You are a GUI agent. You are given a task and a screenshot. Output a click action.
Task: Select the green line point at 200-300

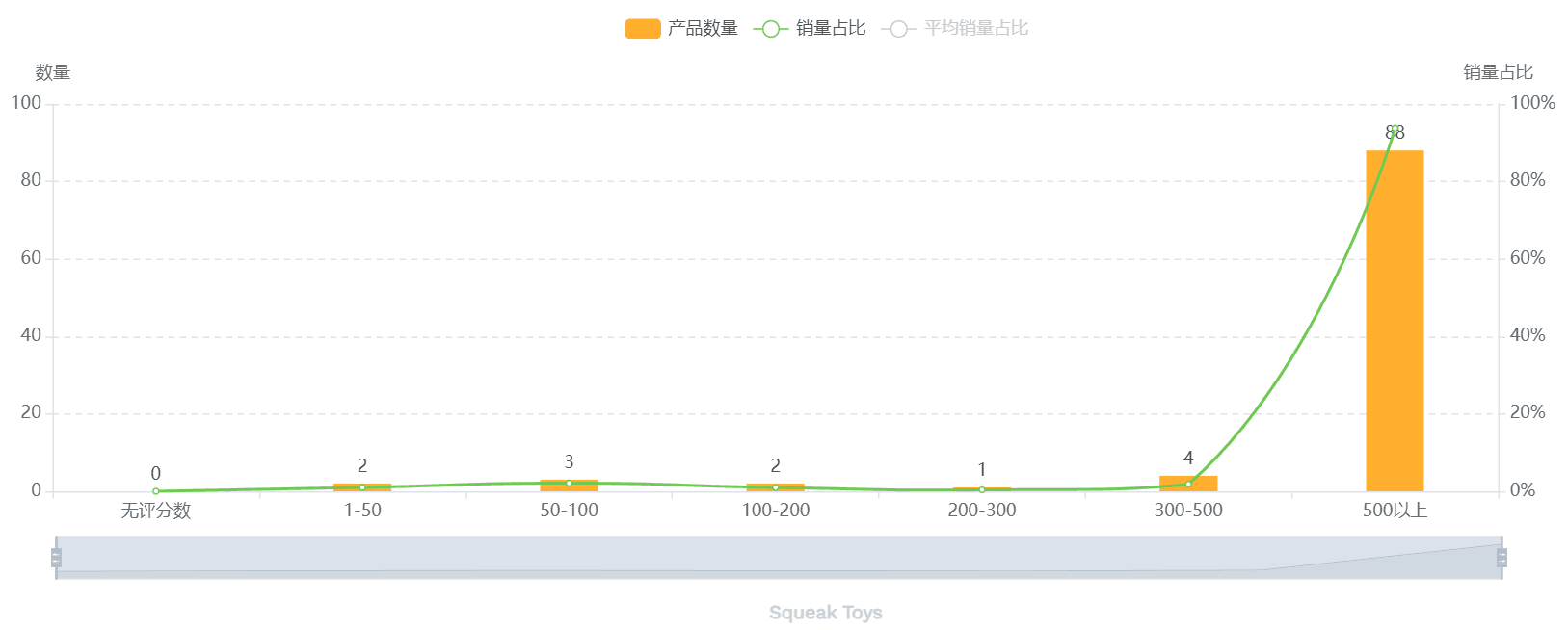click(982, 489)
